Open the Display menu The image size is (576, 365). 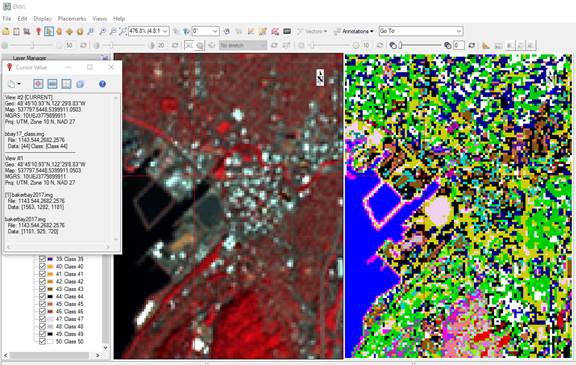(42, 18)
